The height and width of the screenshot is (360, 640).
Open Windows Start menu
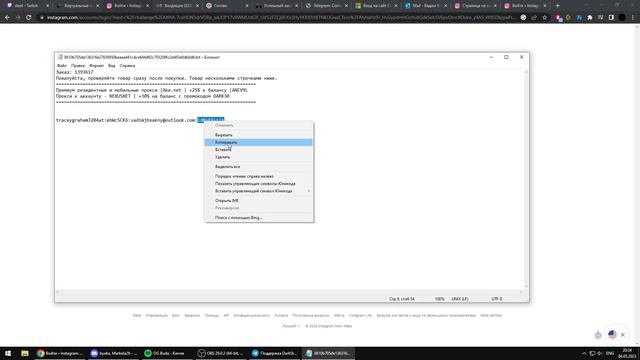[x=8, y=353]
